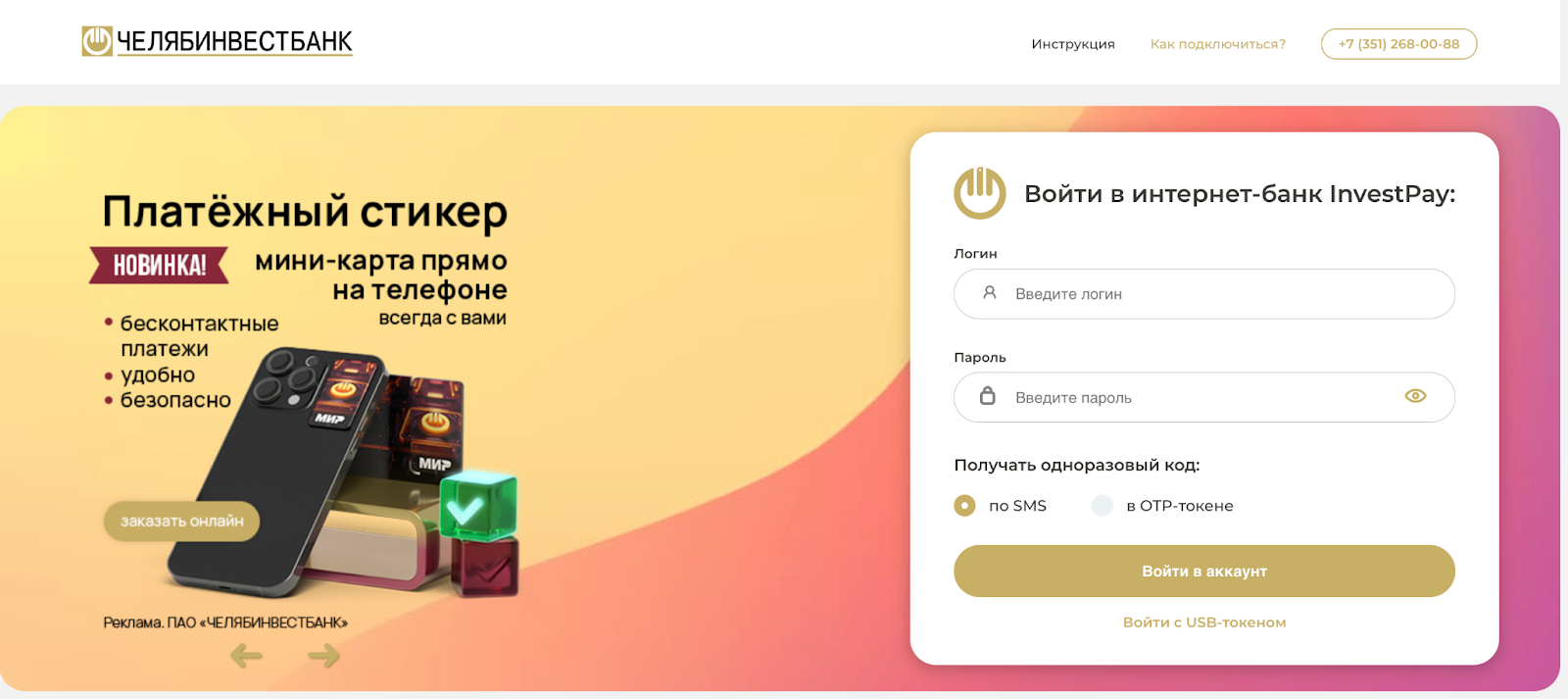The height and width of the screenshot is (699, 1568).
Task: Click the ЧЕЛЯБИНВЕСТБАНК header text link
Action: pos(234,41)
